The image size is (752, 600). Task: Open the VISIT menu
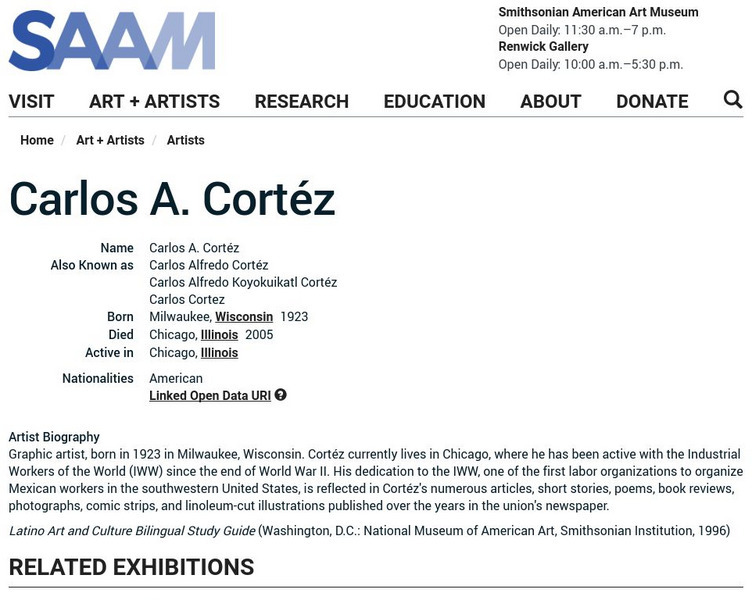pyautogui.click(x=32, y=101)
